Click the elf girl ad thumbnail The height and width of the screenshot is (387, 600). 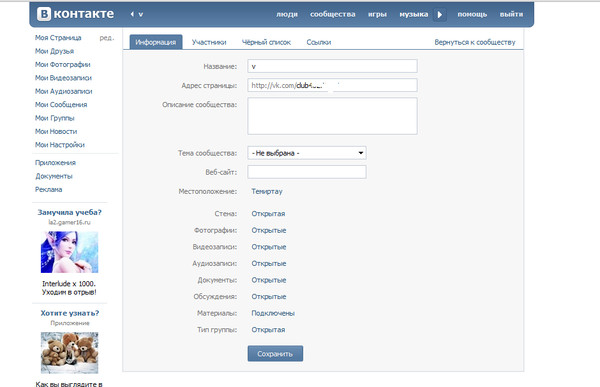click(70, 252)
